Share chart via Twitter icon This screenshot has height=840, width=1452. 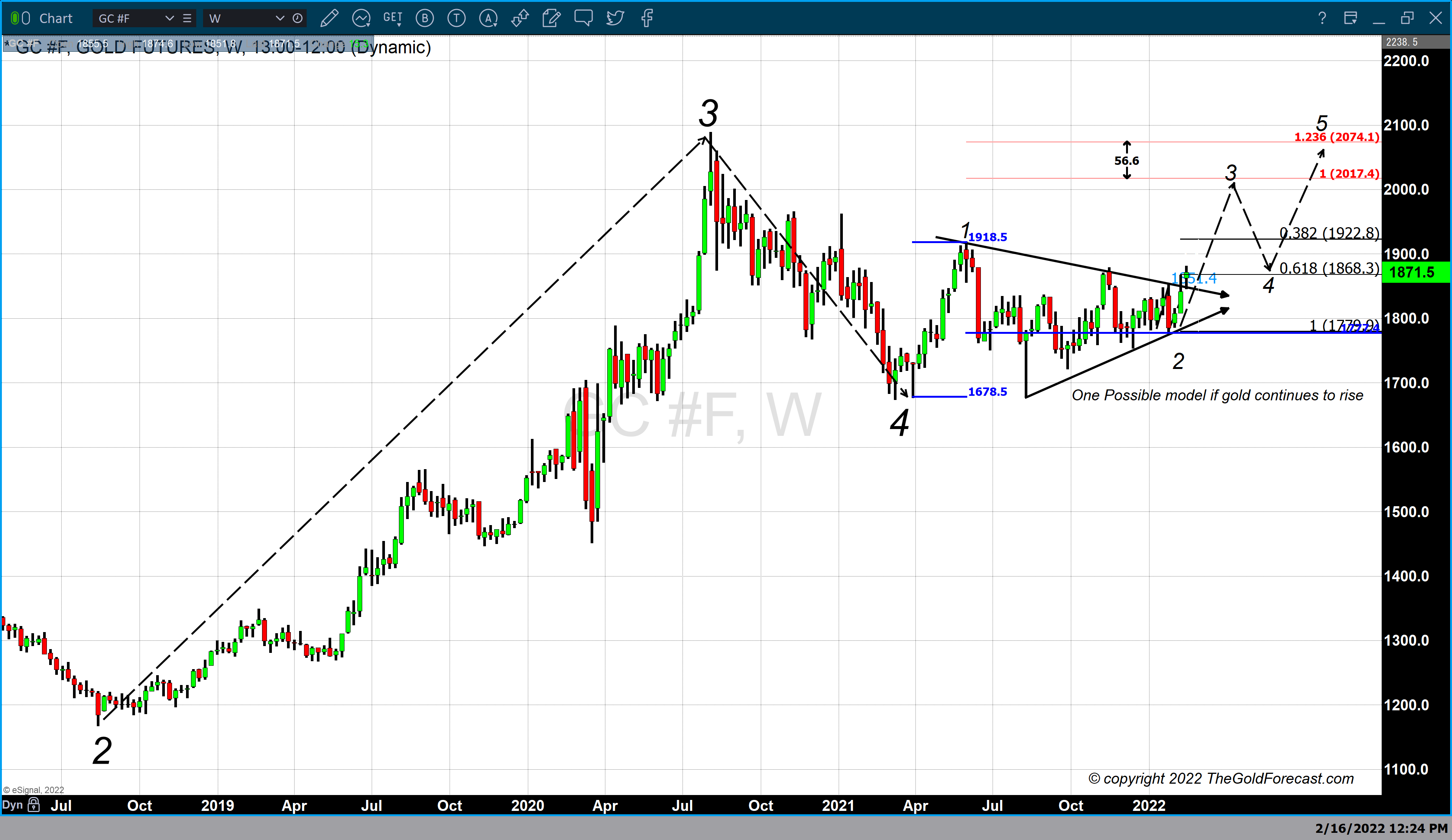[615, 19]
